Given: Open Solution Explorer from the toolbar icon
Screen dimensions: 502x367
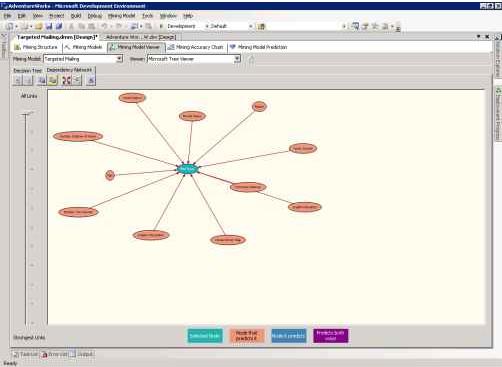Looking at the screenshot, I should coord(356,26).
